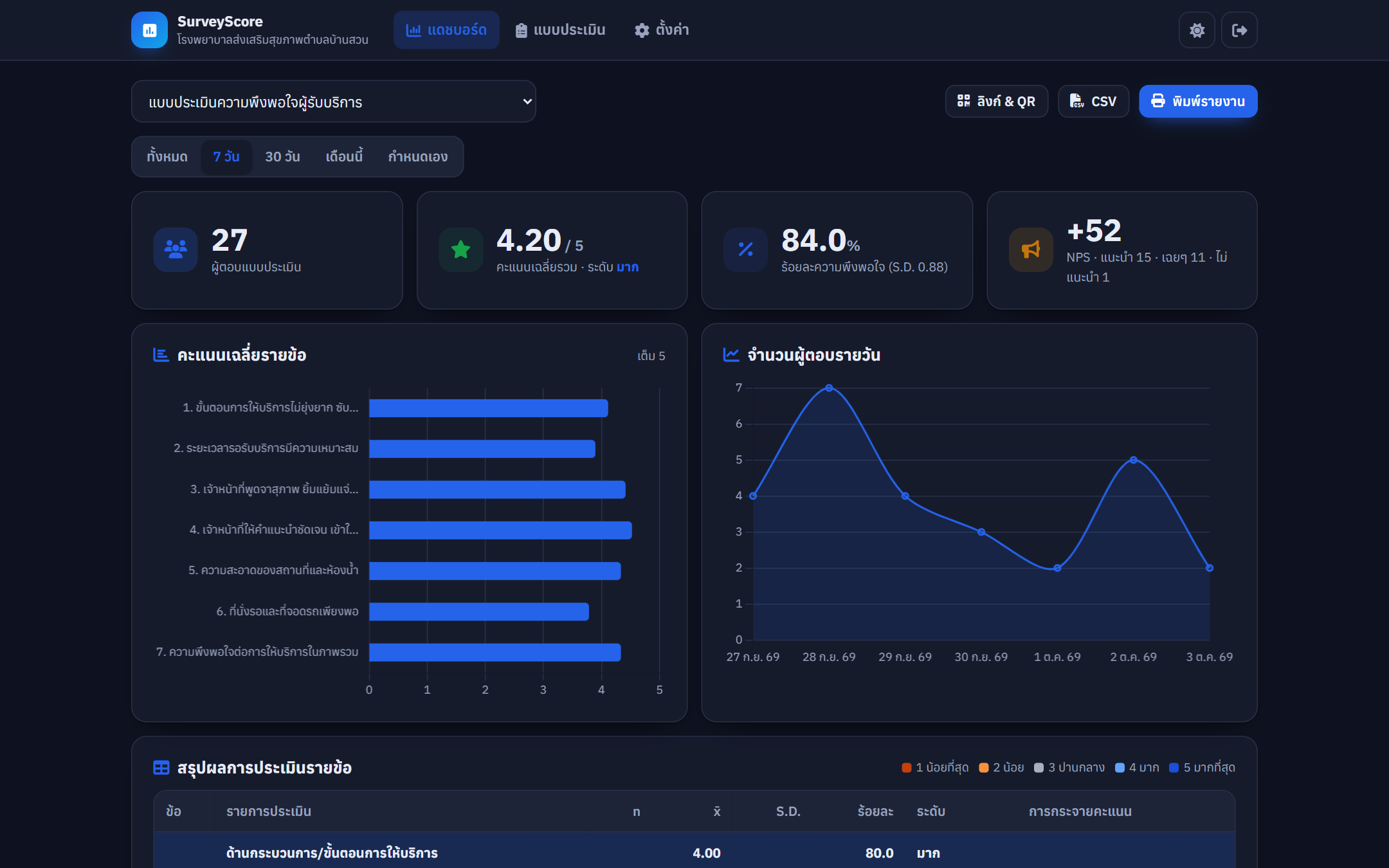
Task: Click the logout arrow icon
Action: 1239,30
